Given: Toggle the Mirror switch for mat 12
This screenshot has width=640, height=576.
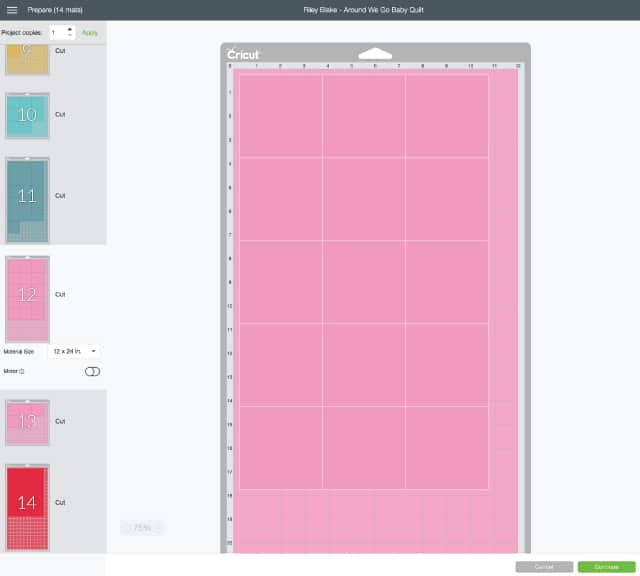Looking at the screenshot, I should tap(92, 371).
